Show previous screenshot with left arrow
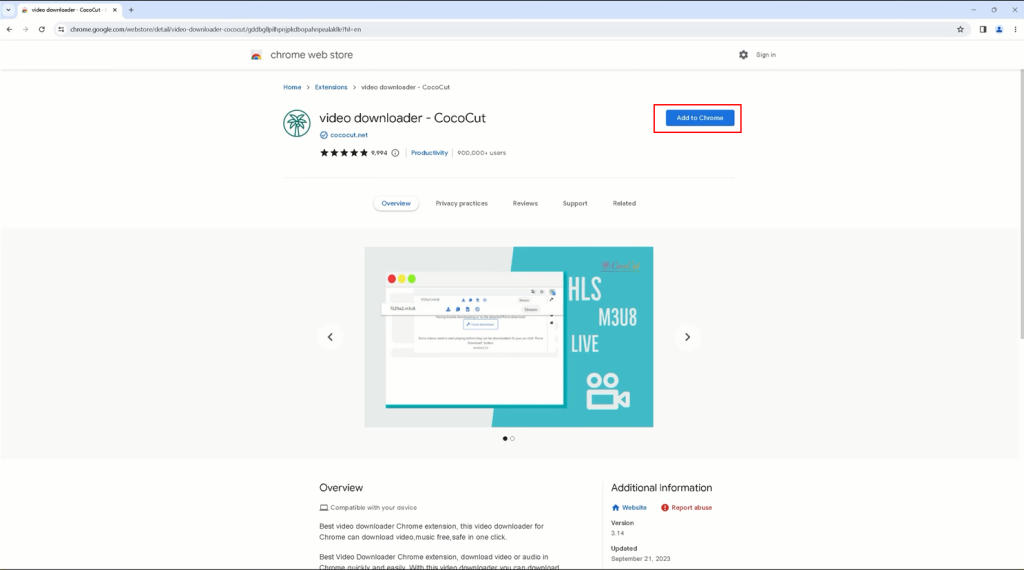The height and width of the screenshot is (570, 1024). pyautogui.click(x=330, y=337)
